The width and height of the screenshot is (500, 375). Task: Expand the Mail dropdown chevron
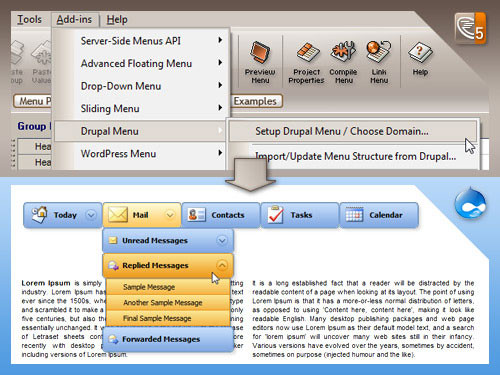pyautogui.click(x=170, y=215)
